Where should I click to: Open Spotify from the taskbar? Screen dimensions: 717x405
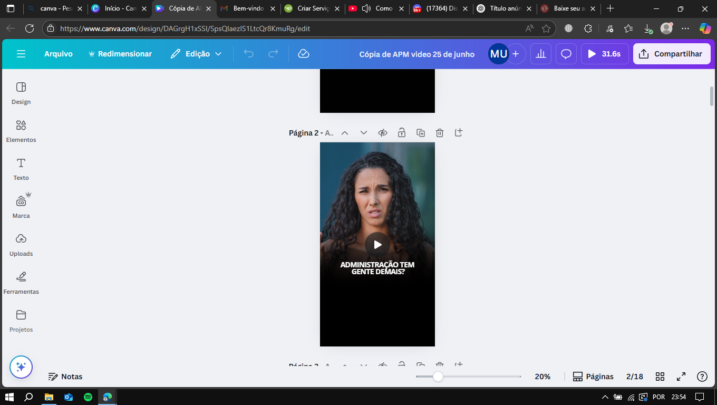88,397
